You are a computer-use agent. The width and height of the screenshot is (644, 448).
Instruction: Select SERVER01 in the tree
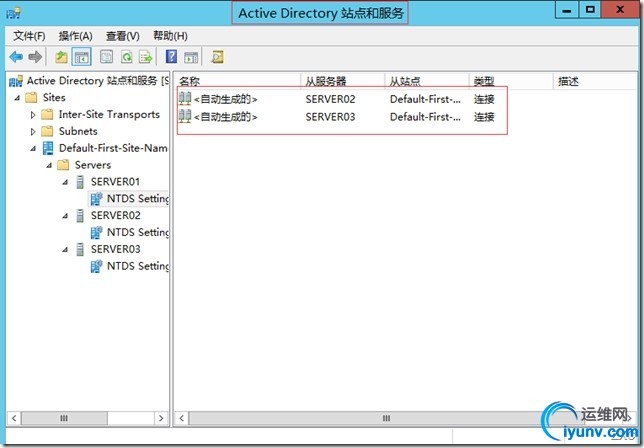[x=115, y=181]
